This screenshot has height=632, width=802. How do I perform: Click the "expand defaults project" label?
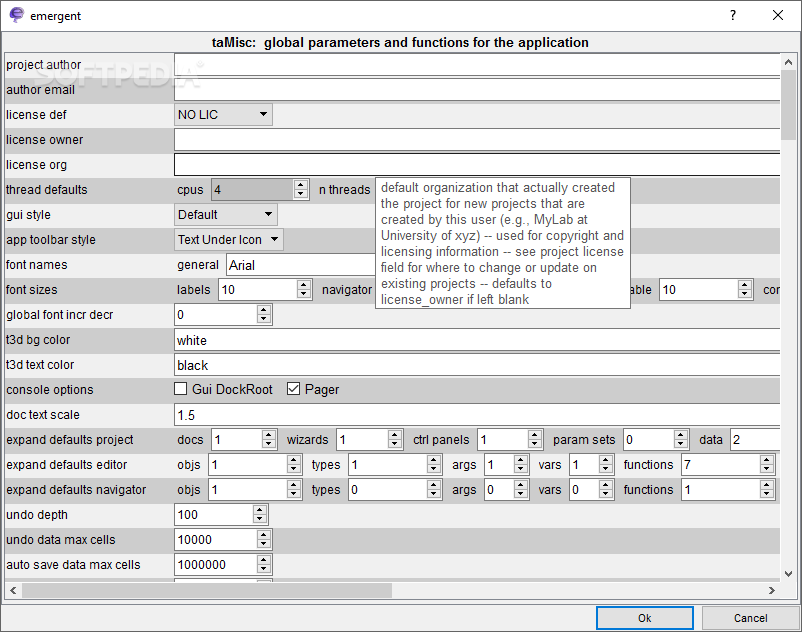(70, 440)
